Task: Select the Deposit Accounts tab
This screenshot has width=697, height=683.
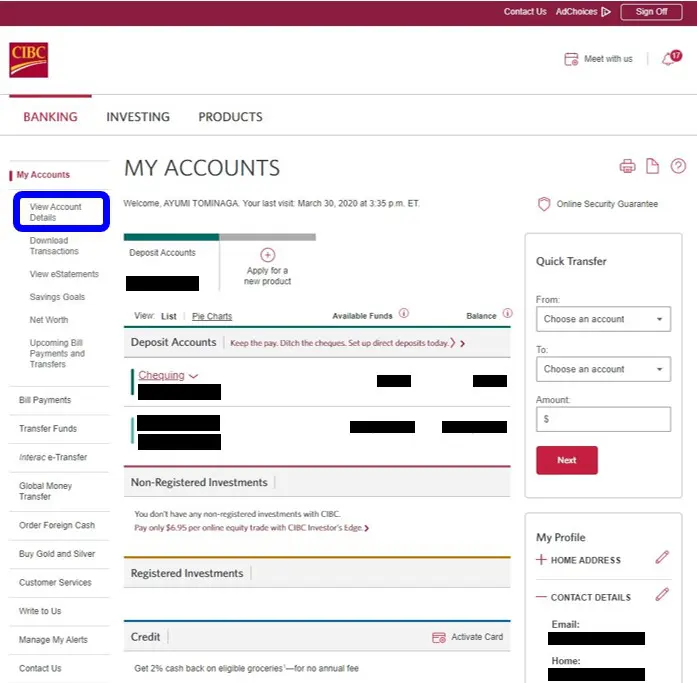Action: [x=171, y=262]
